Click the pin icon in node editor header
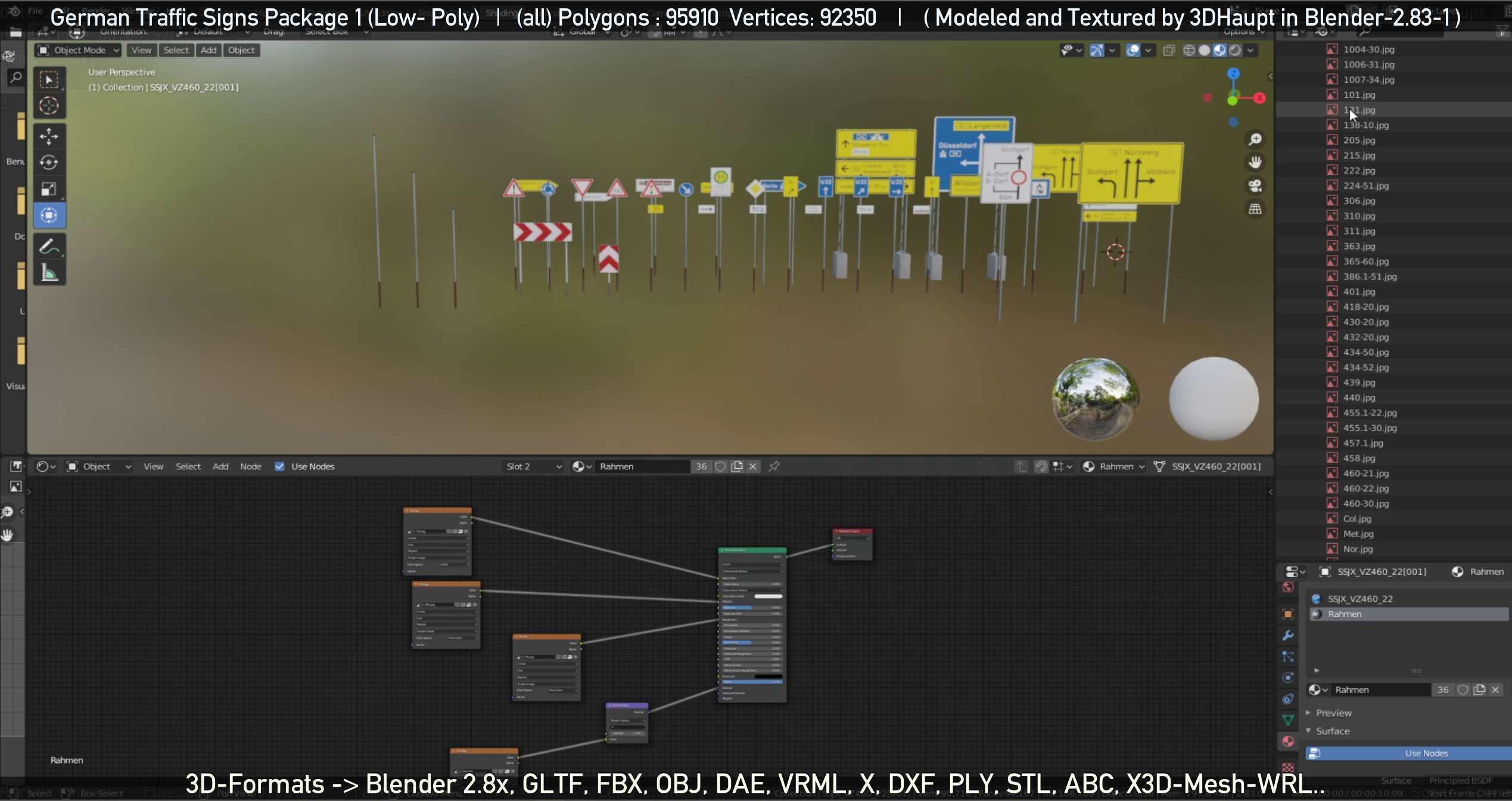 tap(774, 466)
